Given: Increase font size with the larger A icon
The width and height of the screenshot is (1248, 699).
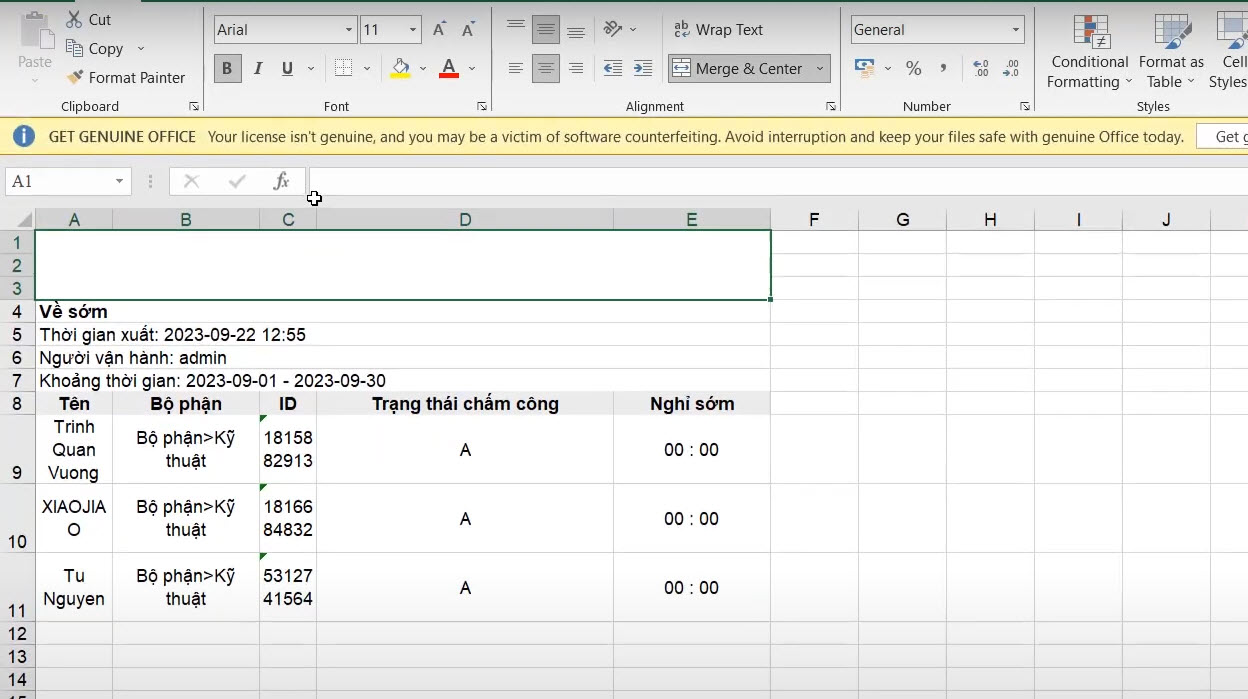Looking at the screenshot, I should (439, 30).
